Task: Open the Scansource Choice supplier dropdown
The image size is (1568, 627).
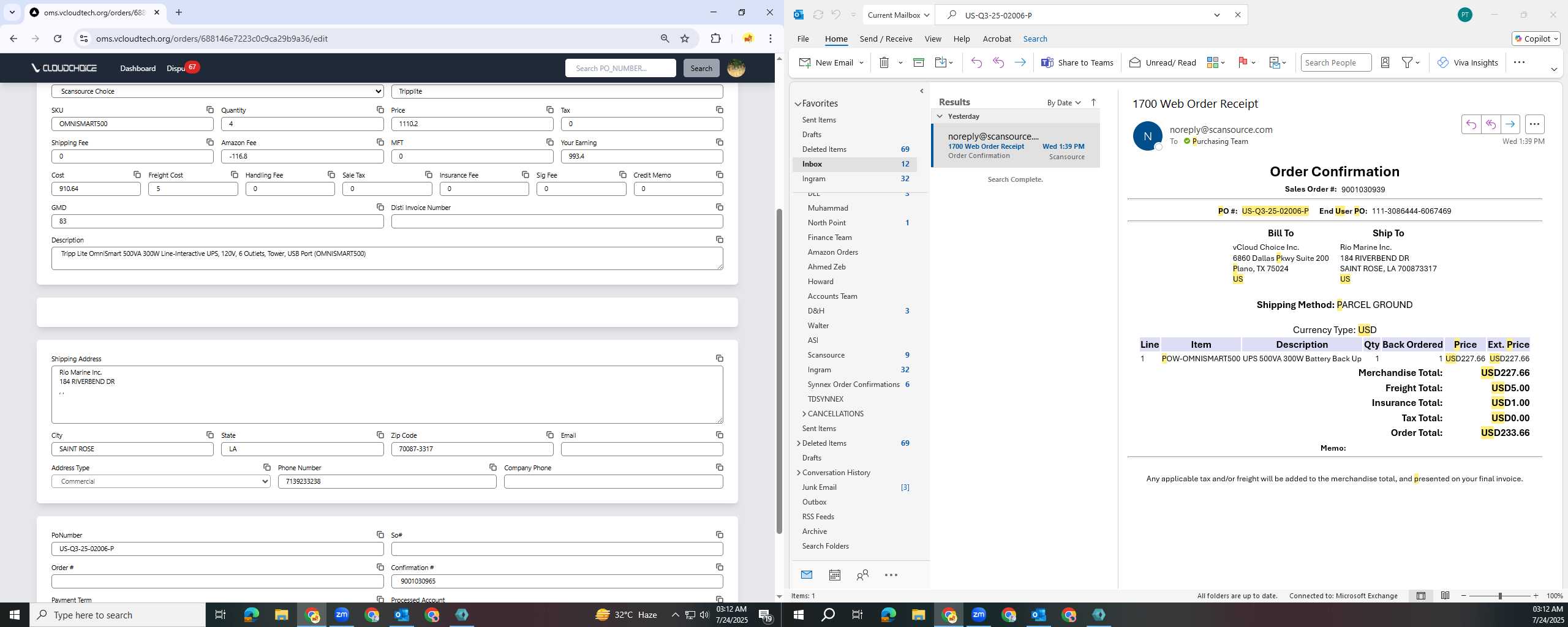Action: 217,91
